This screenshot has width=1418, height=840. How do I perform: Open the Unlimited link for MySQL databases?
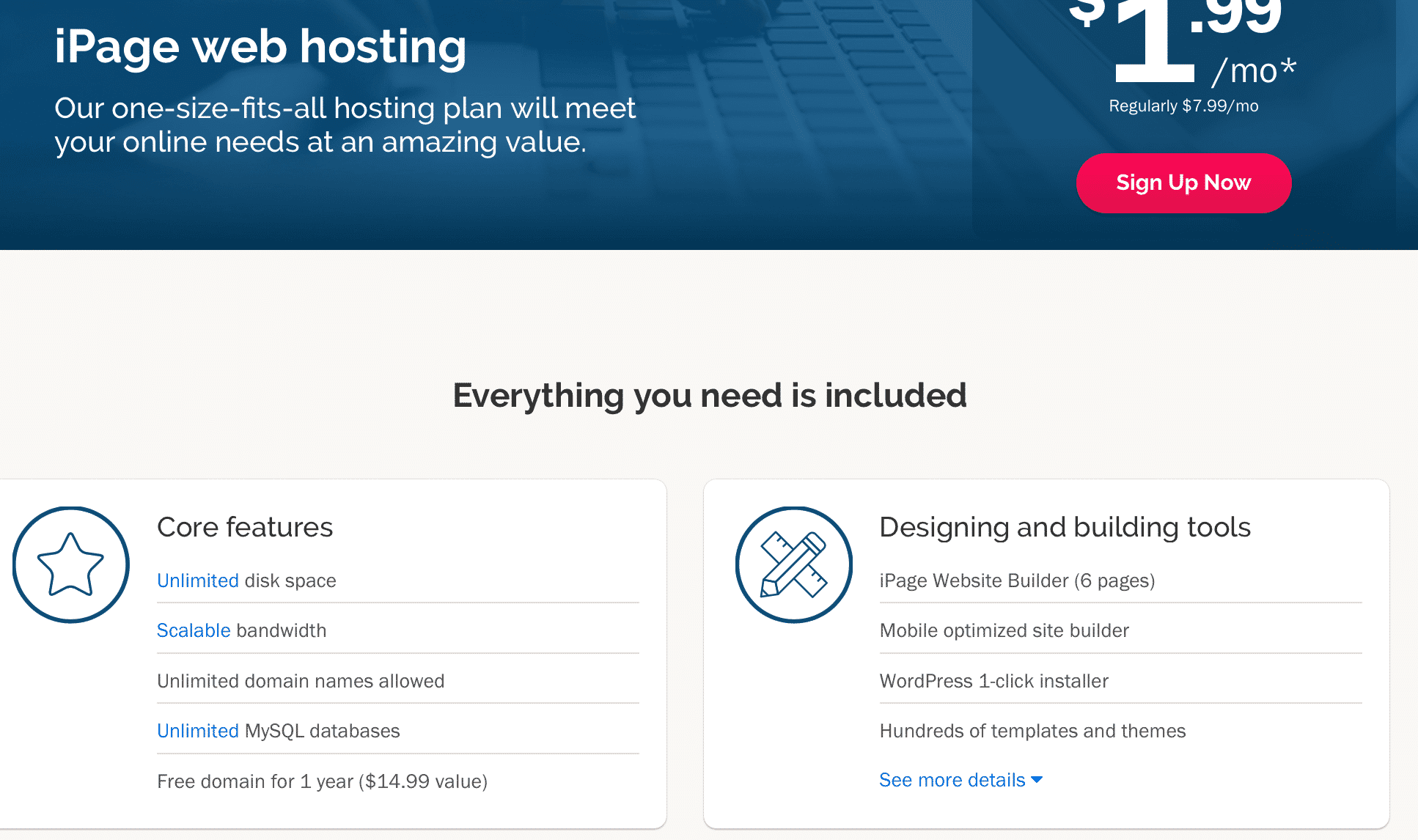pyautogui.click(x=198, y=731)
